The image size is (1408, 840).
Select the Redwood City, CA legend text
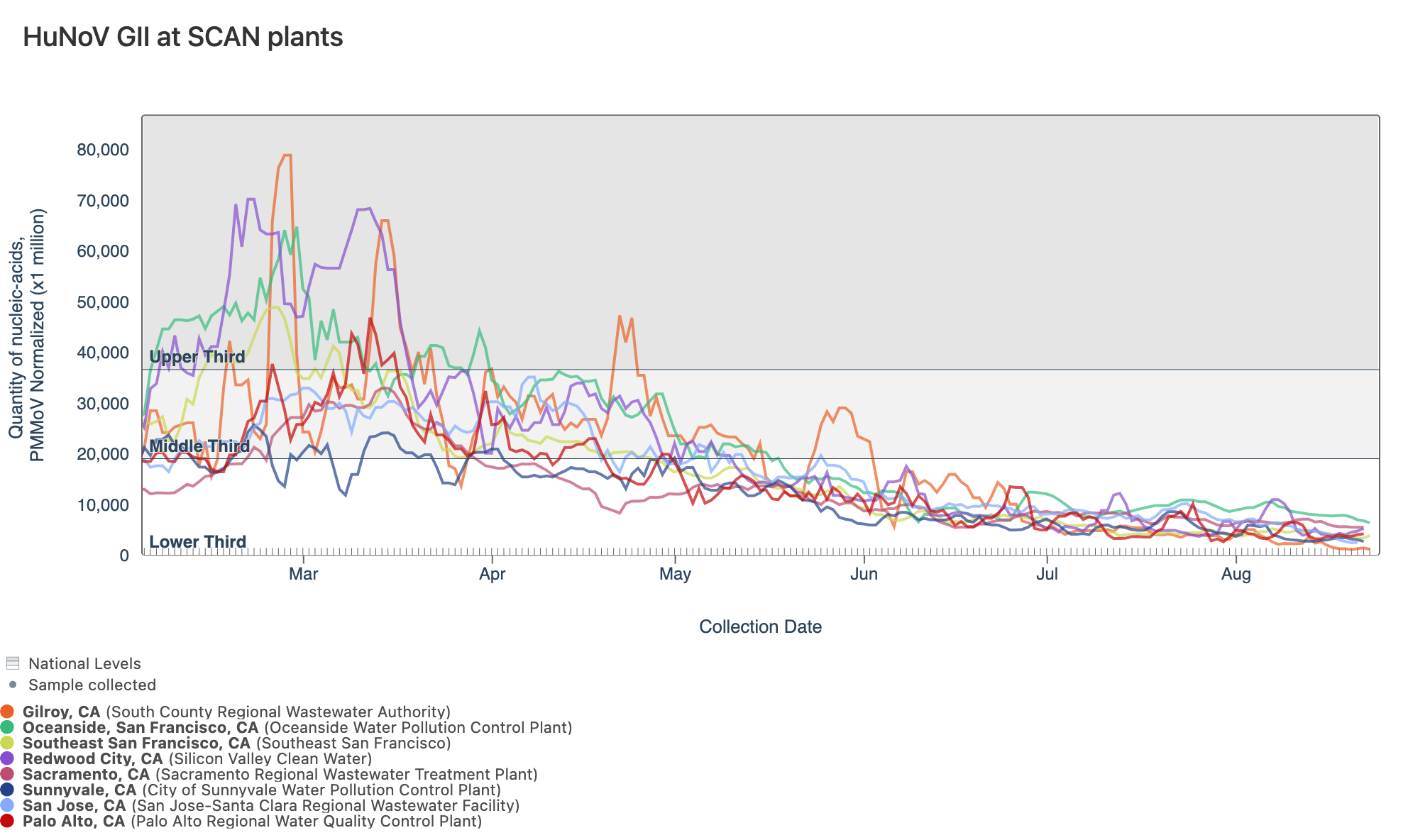92,758
